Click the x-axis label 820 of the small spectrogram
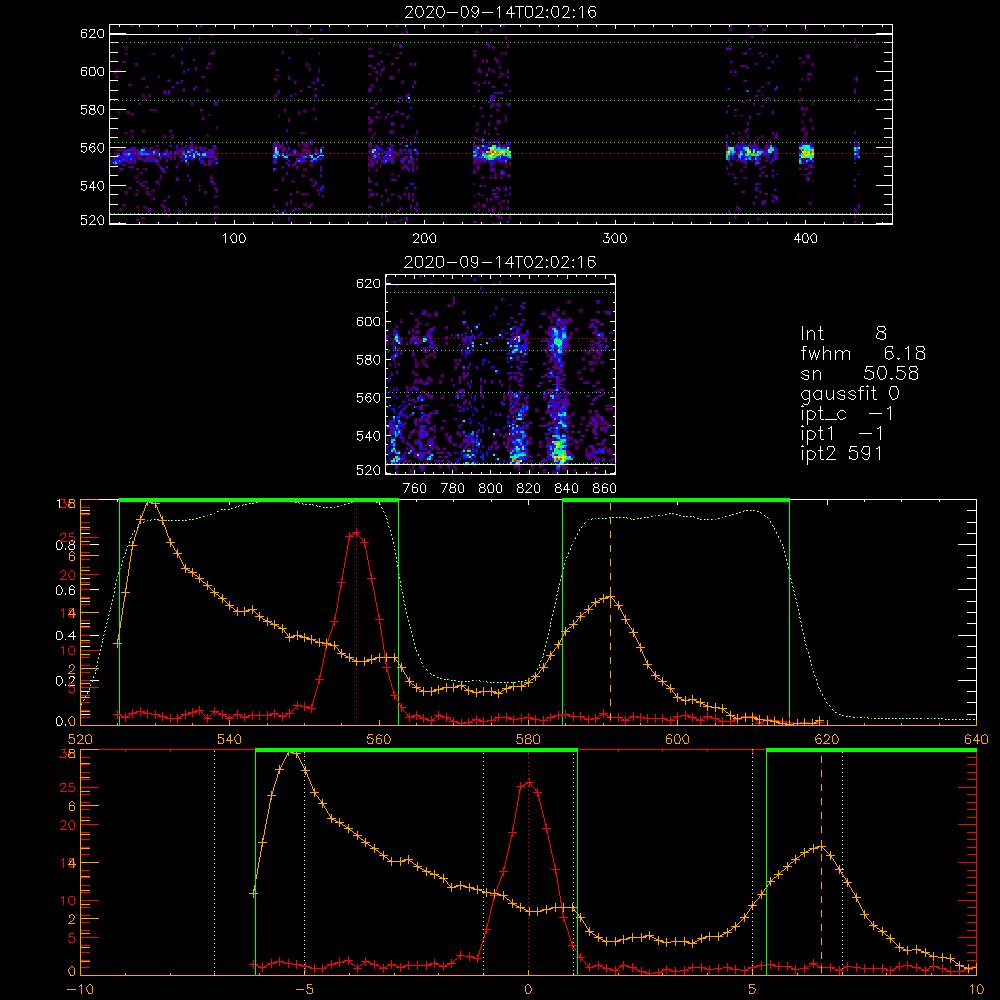This screenshot has height=1000, width=1000. 529,489
